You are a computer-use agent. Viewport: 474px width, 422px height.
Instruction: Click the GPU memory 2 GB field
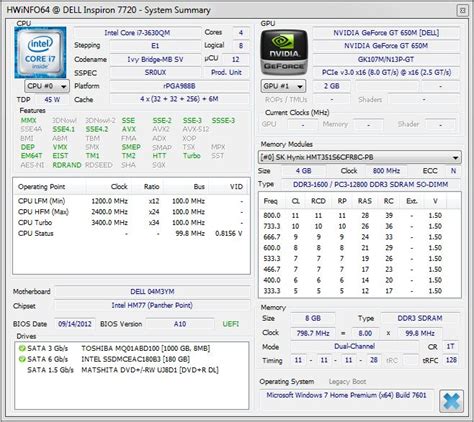coord(331,86)
